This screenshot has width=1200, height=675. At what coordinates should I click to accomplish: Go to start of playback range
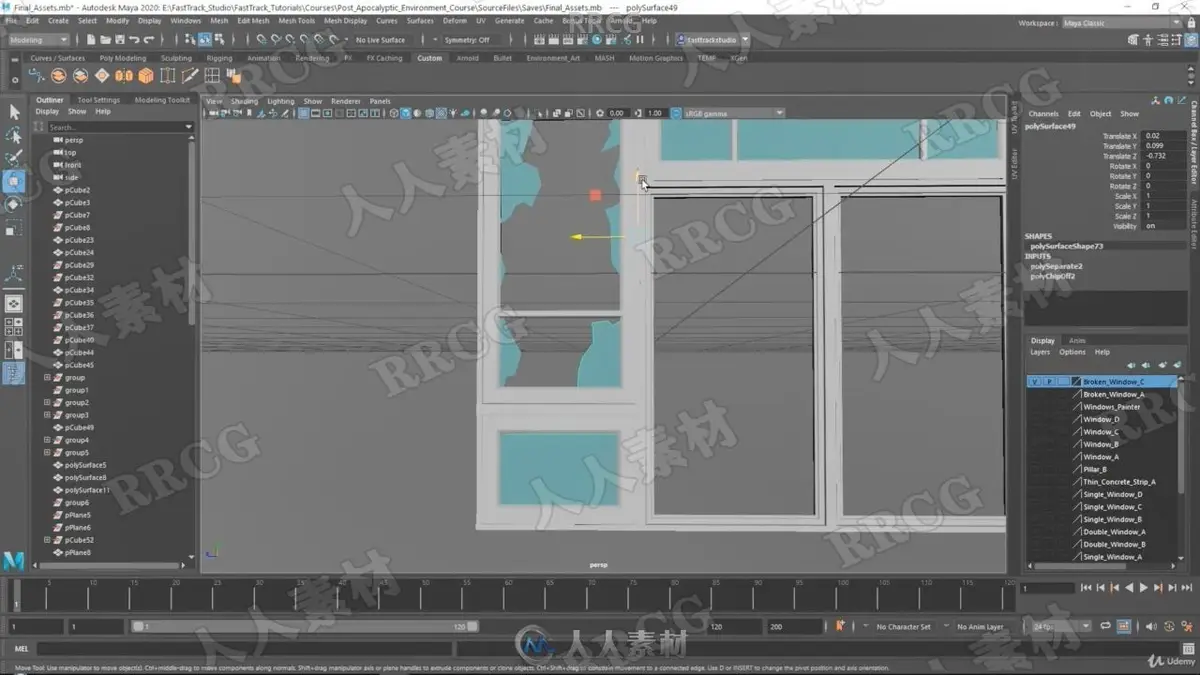point(1087,588)
